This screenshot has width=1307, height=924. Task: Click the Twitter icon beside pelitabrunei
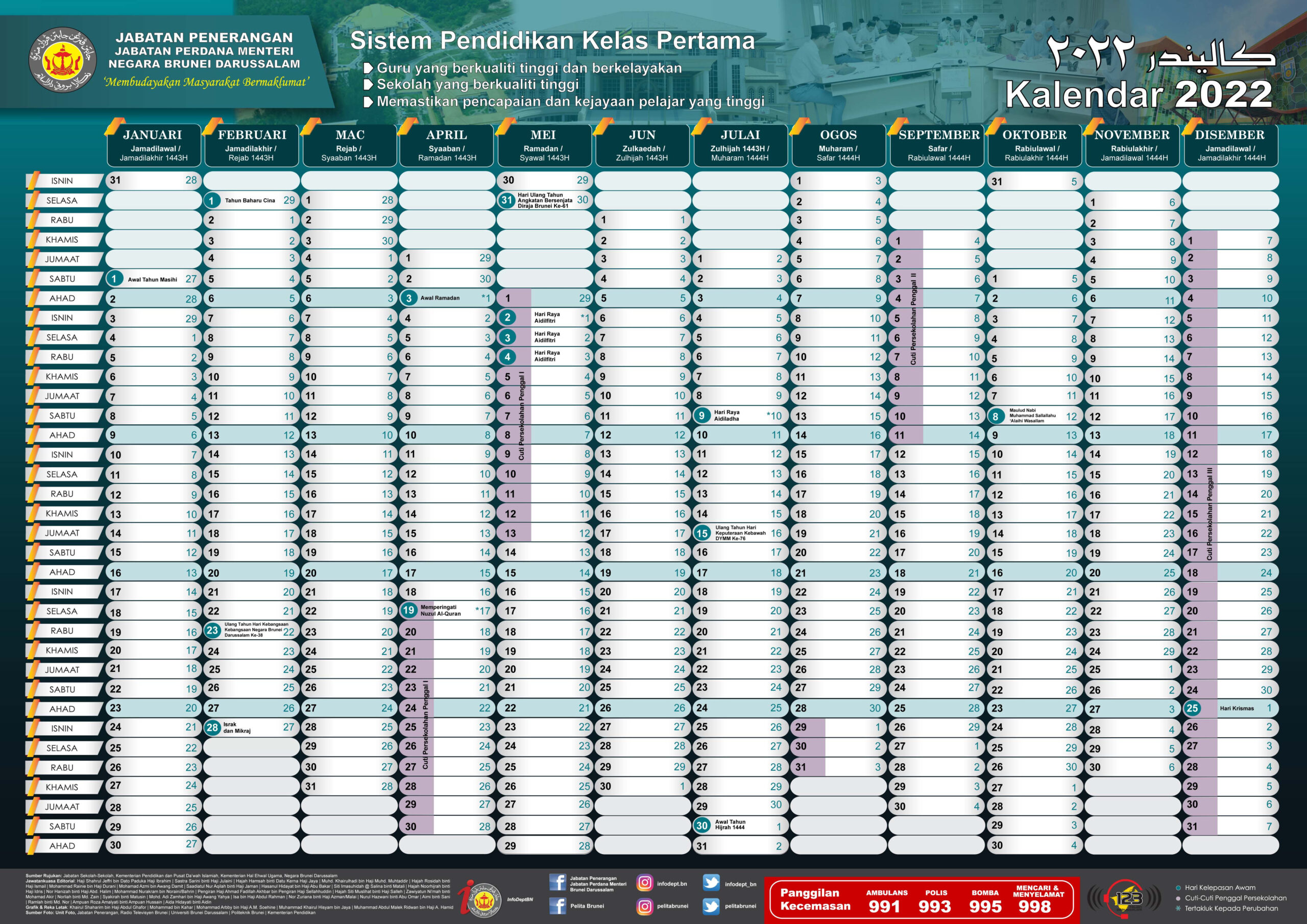pyautogui.click(x=711, y=906)
